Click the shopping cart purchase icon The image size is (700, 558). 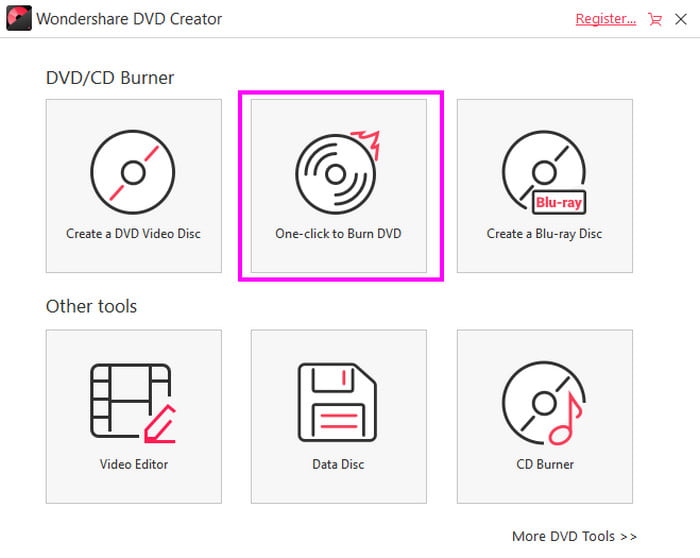[x=655, y=19]
